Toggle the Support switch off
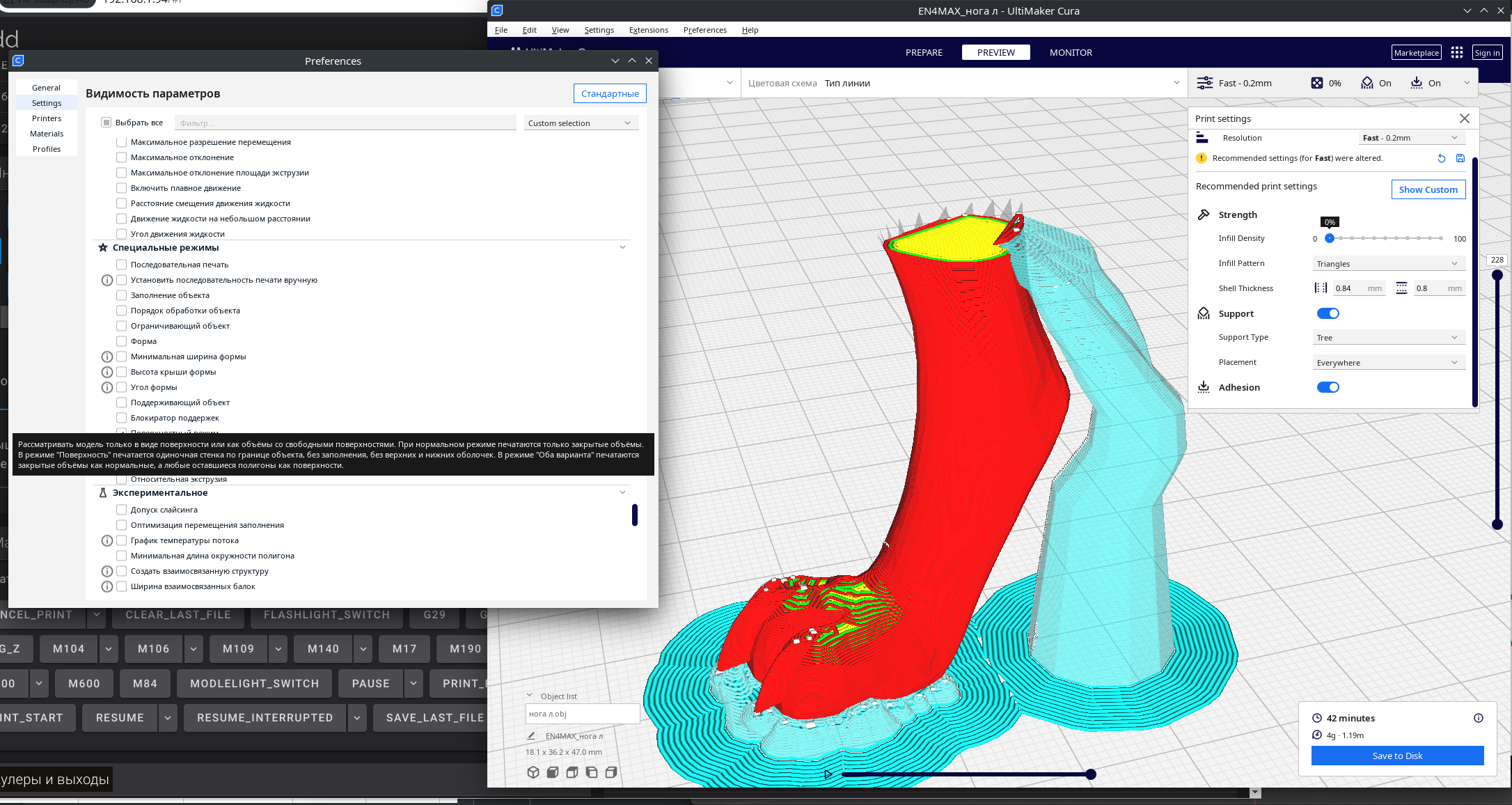This screenshot has width=1512, height=805. pos(1328,313)
